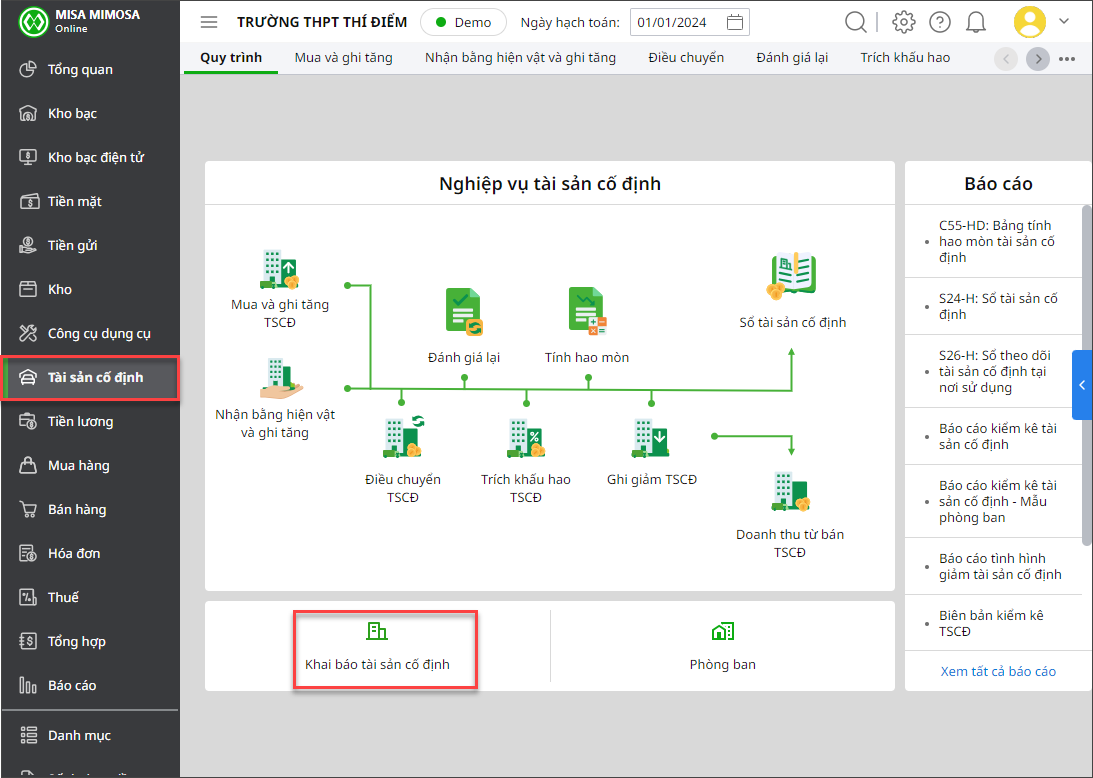This screenshot has height=778, width=1093.
Task: Select the Sổ tài sản cố định book icon
Action: (x=792, y=277)
